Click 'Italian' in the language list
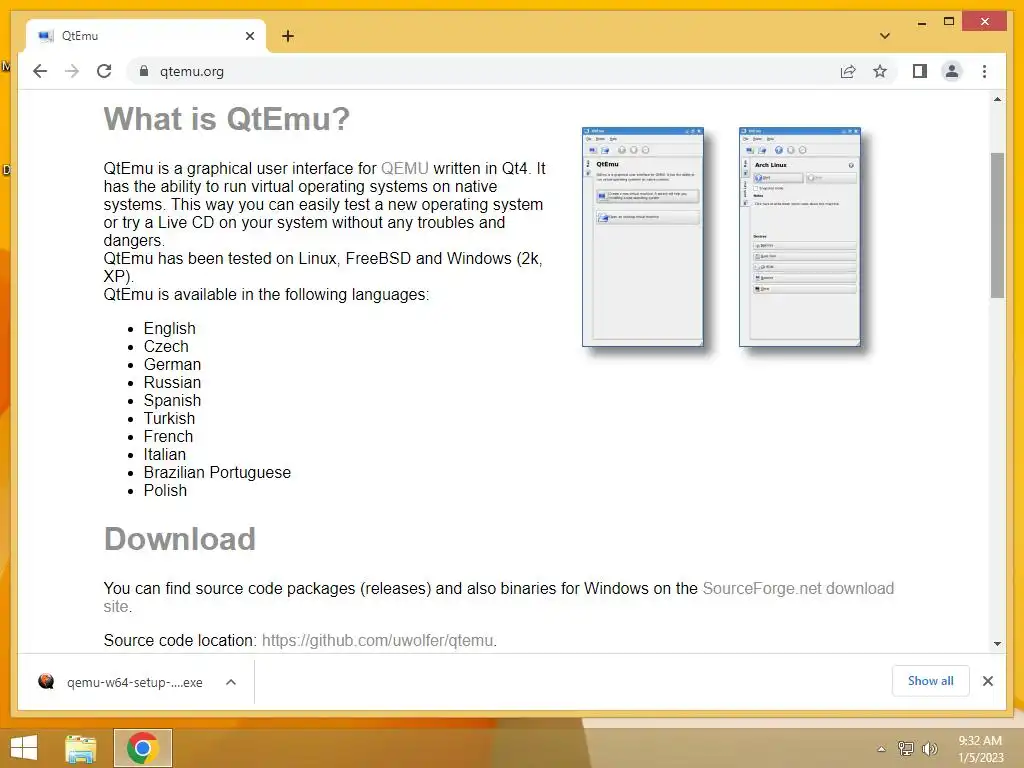 click(x=165, y=454)
